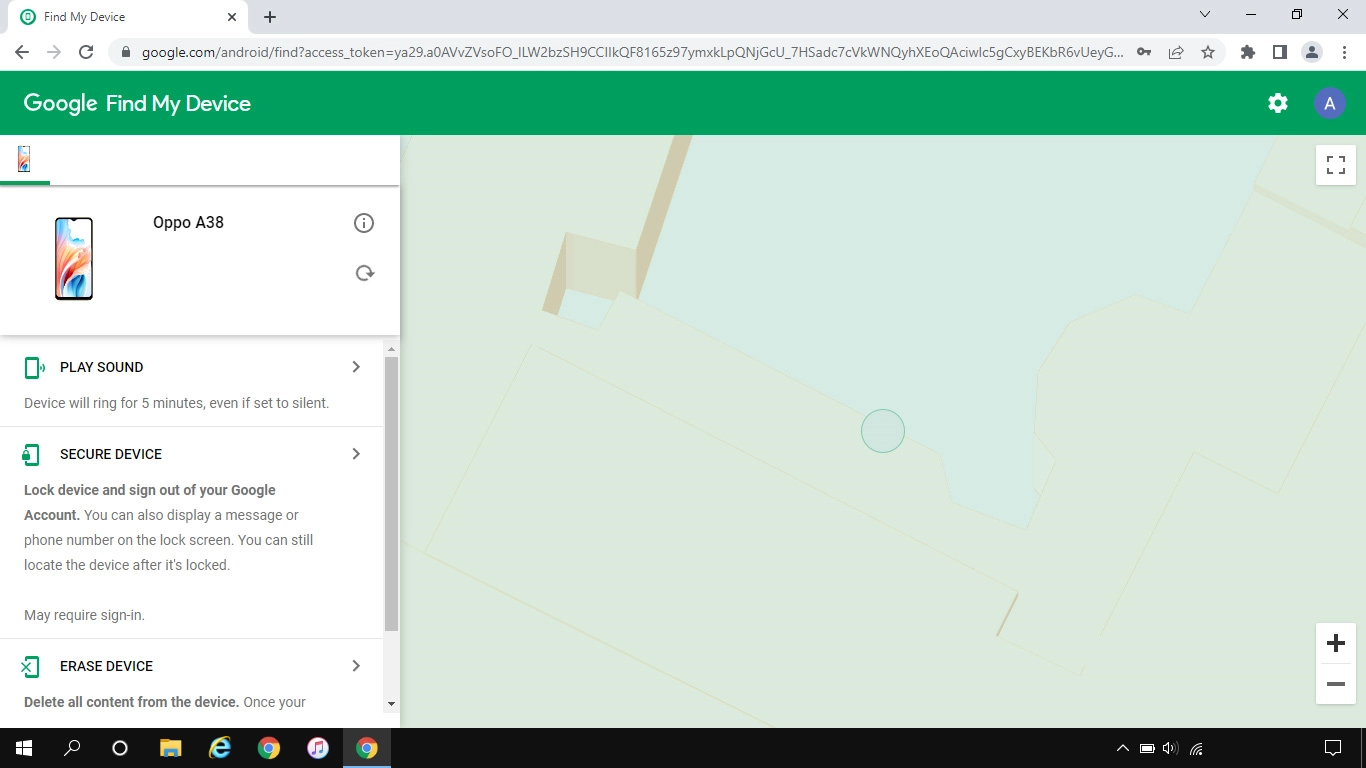Expand the Secure Device option

356,454
